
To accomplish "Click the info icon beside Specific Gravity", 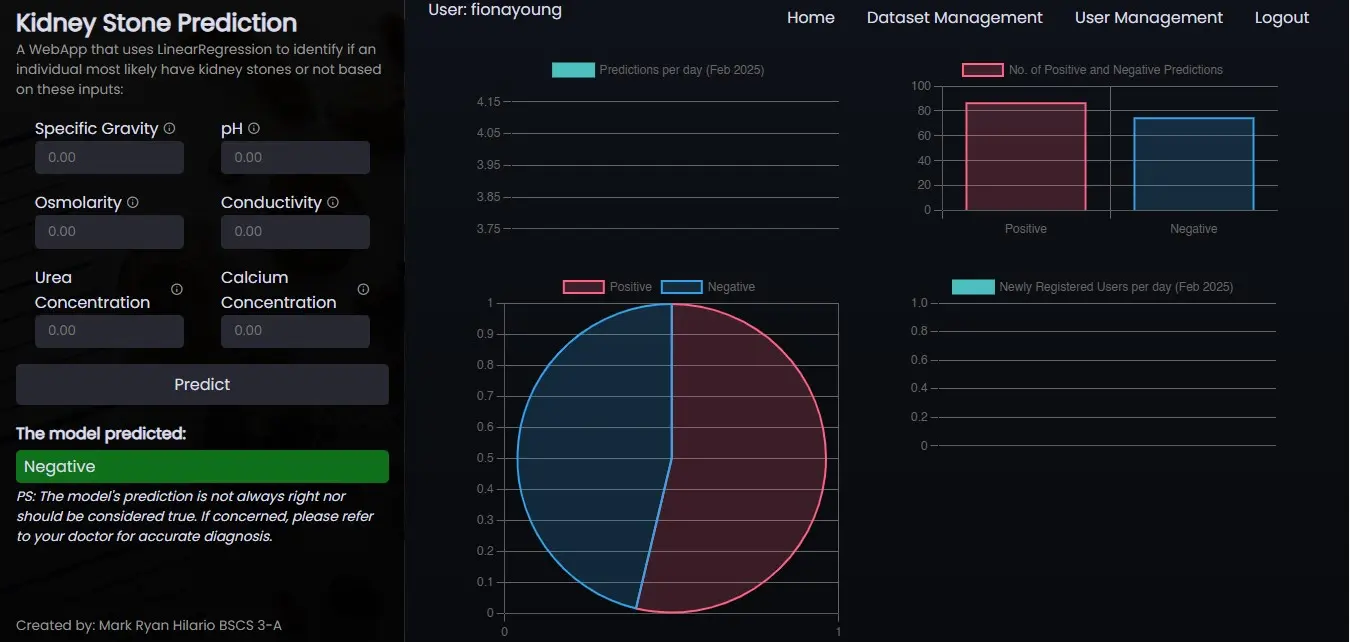I will coord(170,129).
